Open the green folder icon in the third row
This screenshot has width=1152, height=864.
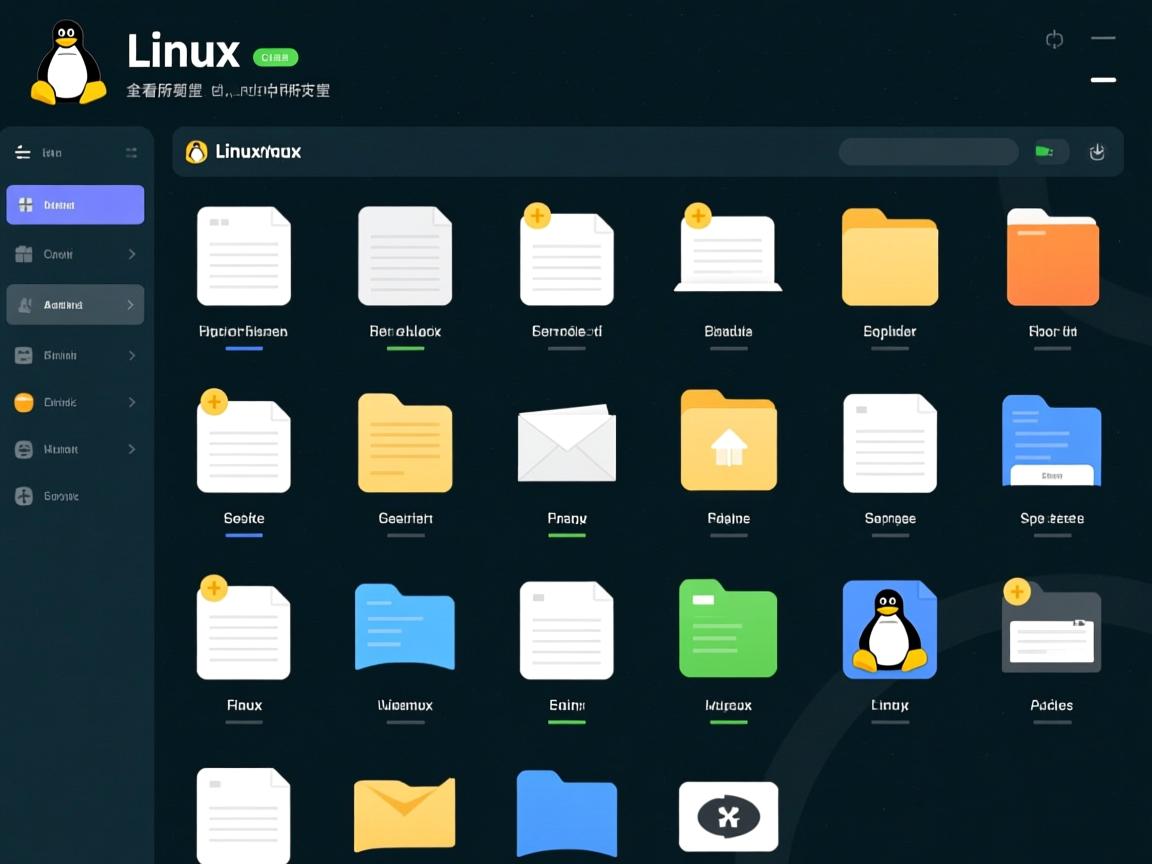(728, 629)
